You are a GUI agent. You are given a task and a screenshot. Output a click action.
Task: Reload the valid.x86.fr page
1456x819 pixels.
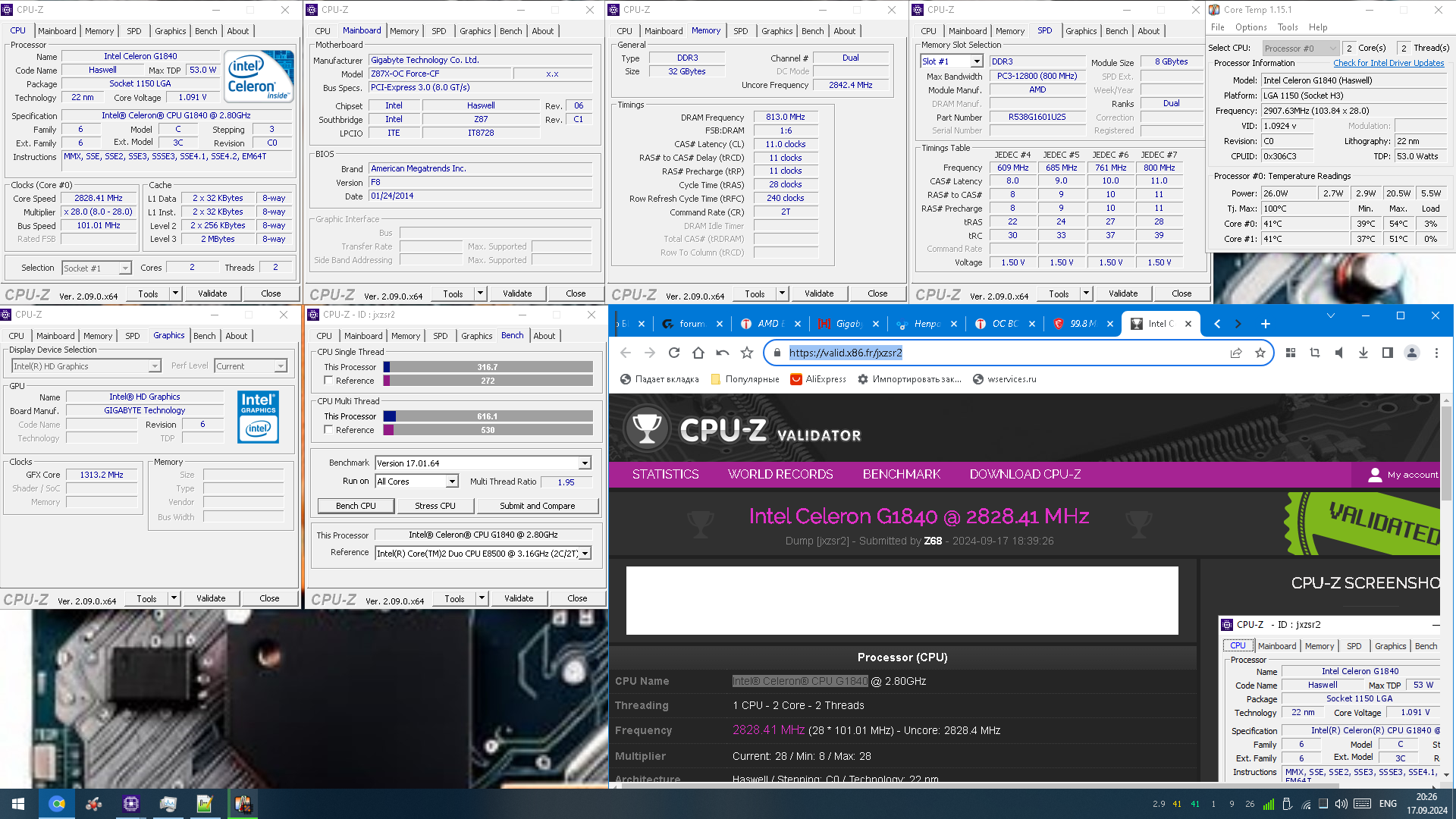click(674, 353)
